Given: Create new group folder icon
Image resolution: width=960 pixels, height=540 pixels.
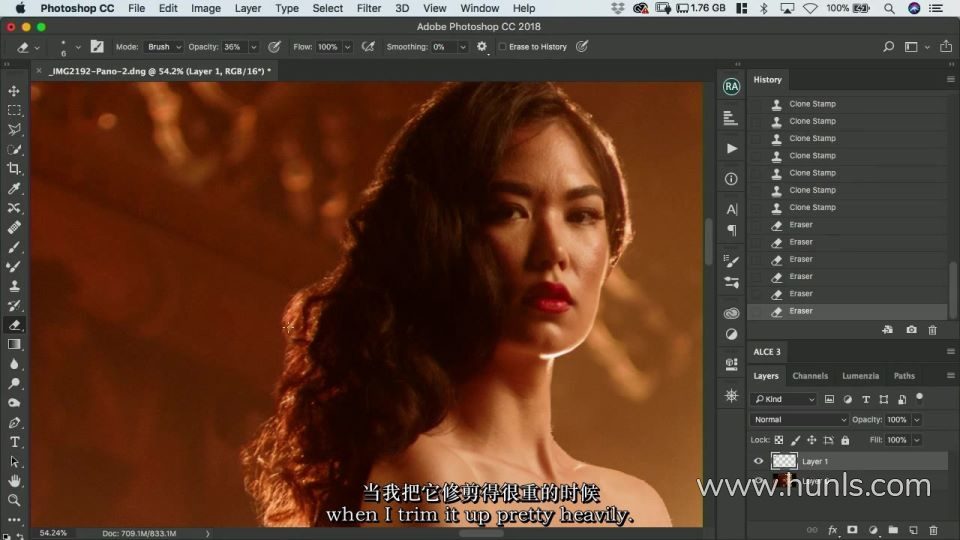Looking at the screenshot, I should tap(893, 530).
